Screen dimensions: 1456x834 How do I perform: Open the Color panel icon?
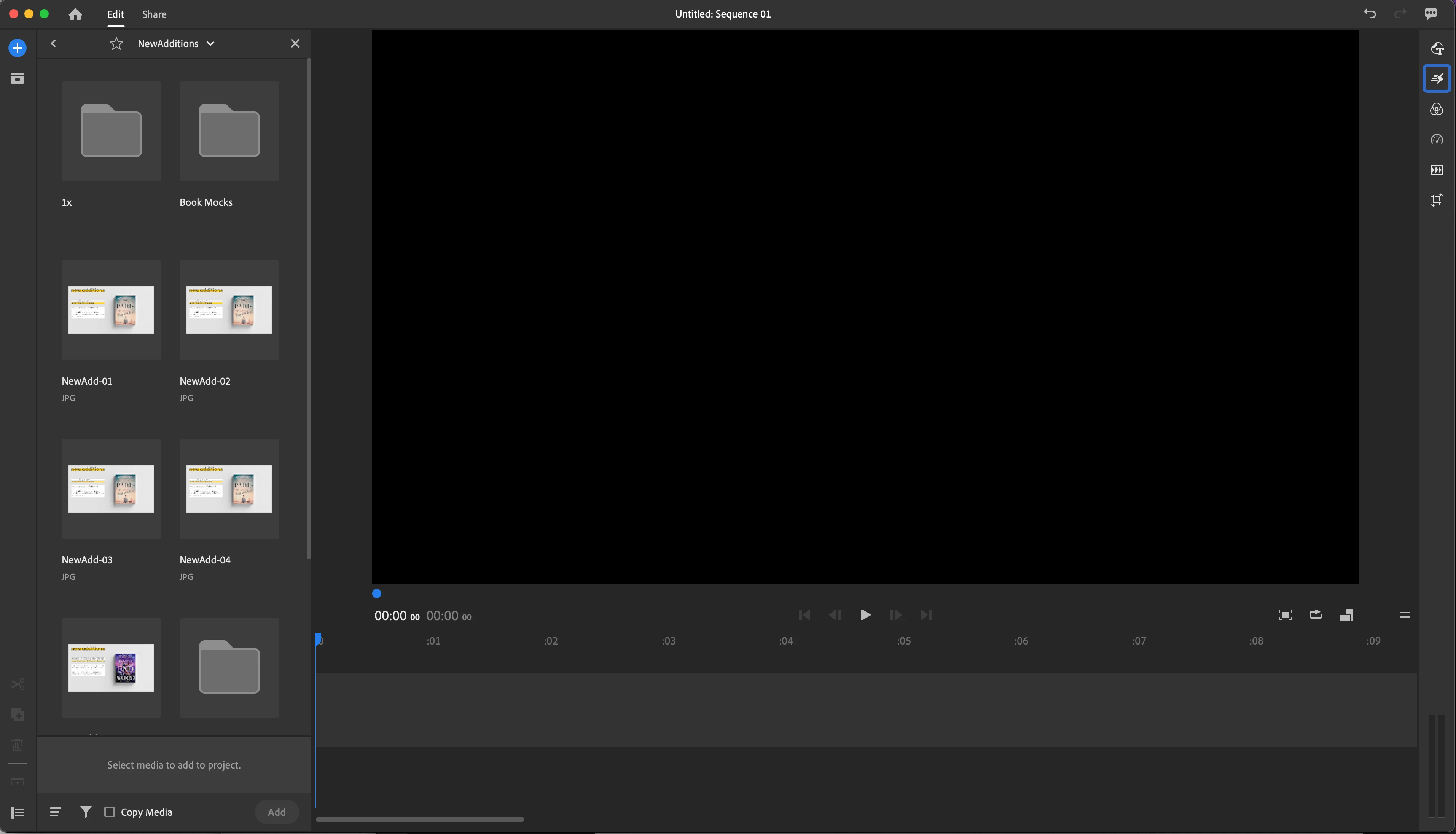(x=1436, y=109)
